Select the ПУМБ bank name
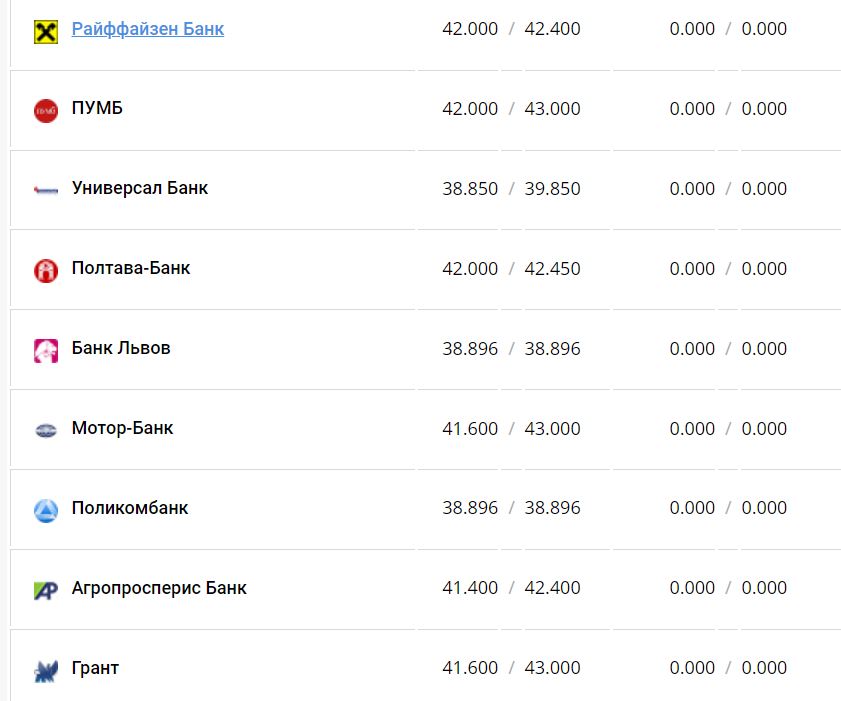The image size is (841, 701). click(x=97, y=108)
